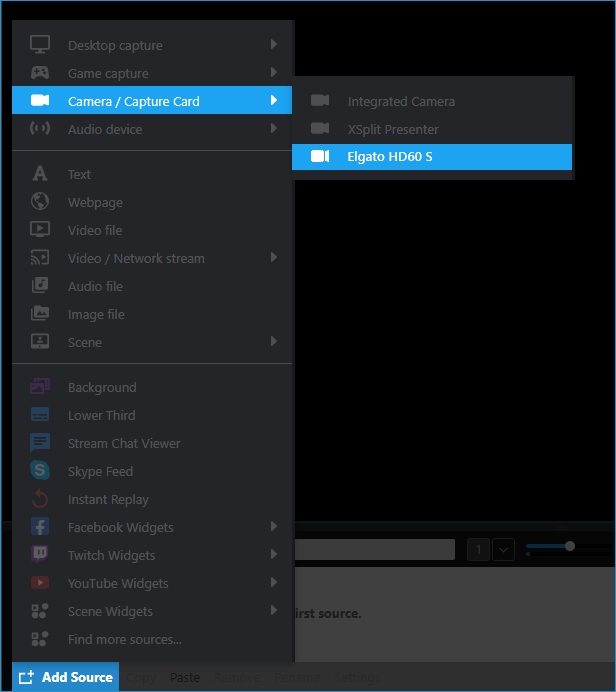Screen dimensions: 616x692
Task: Open the scene number dropdown chevron
Action: pos(503,550)
